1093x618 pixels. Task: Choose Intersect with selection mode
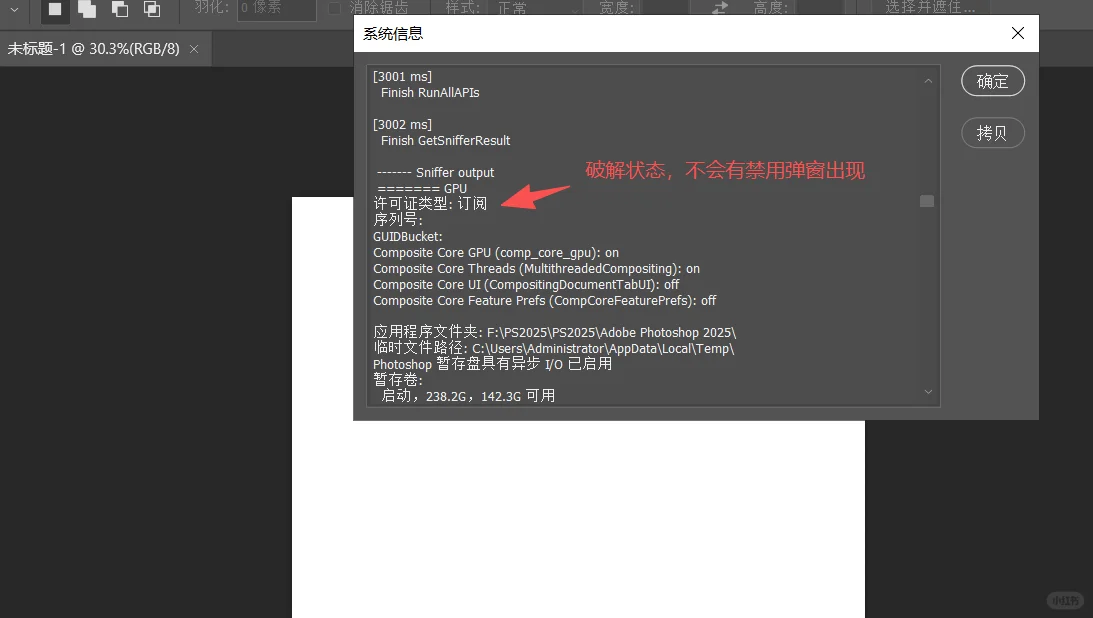[x=151, y=10]
